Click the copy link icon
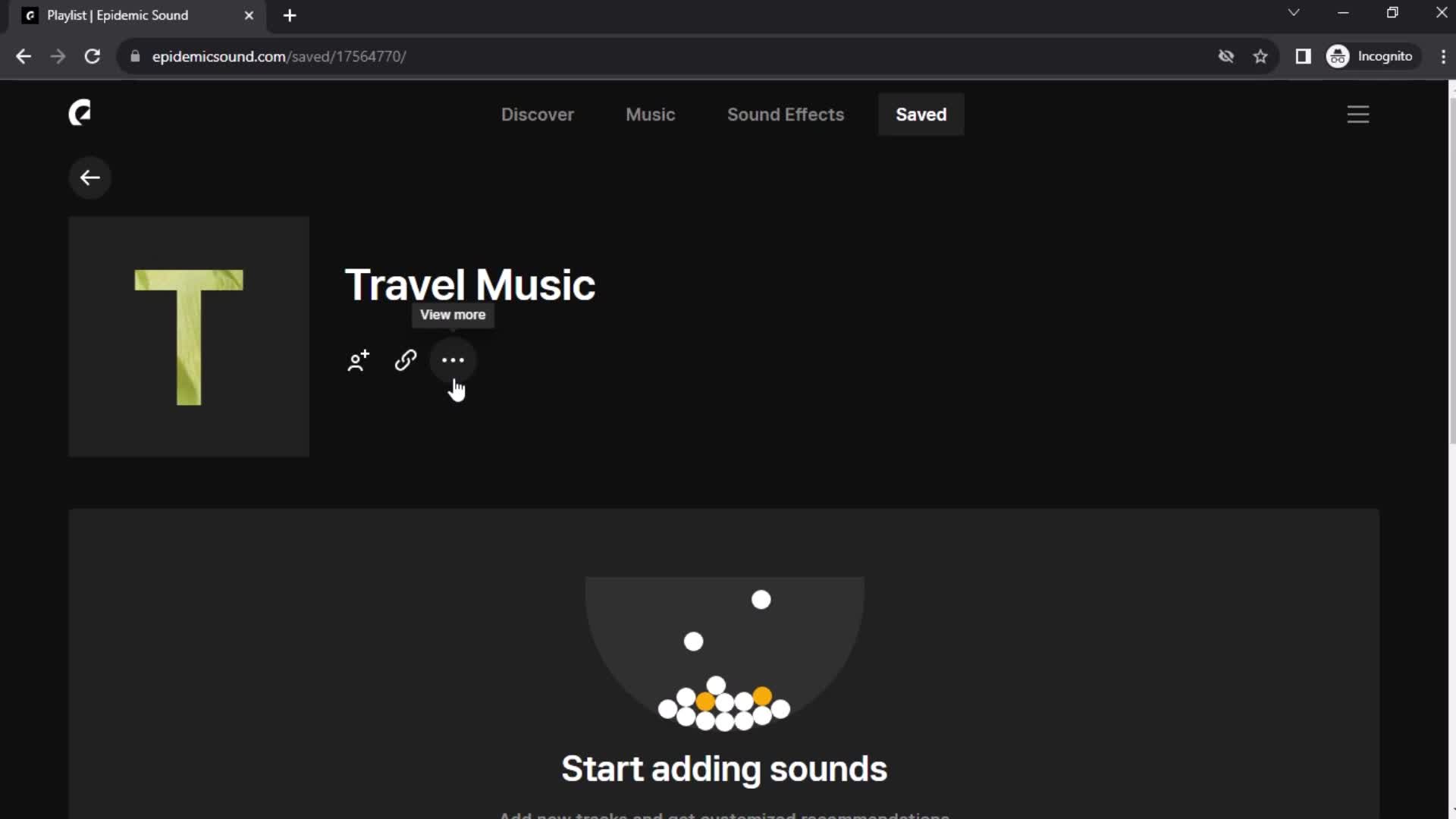1456x819 pixels. pos(406,360)
